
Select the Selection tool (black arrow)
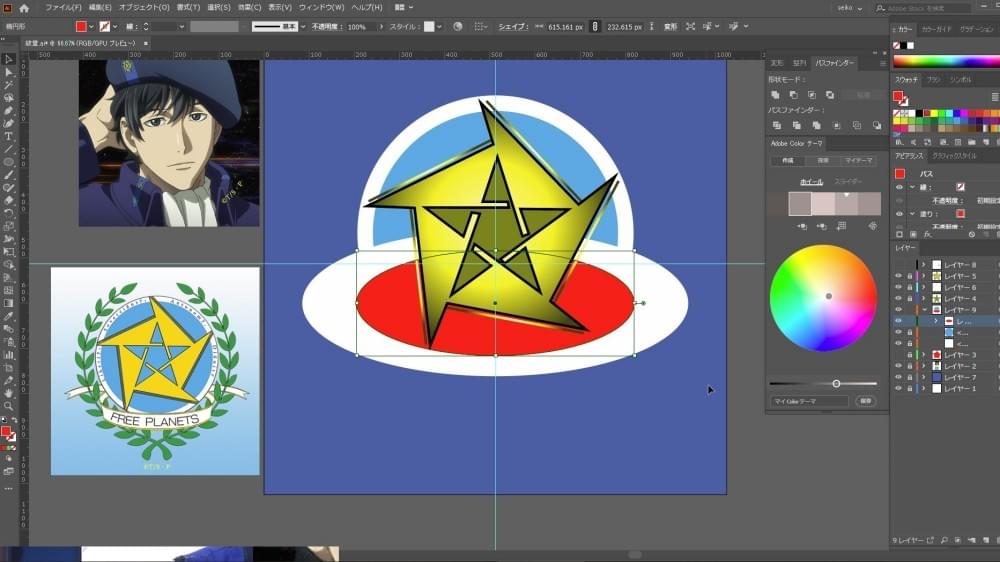(x=8, y=59)
